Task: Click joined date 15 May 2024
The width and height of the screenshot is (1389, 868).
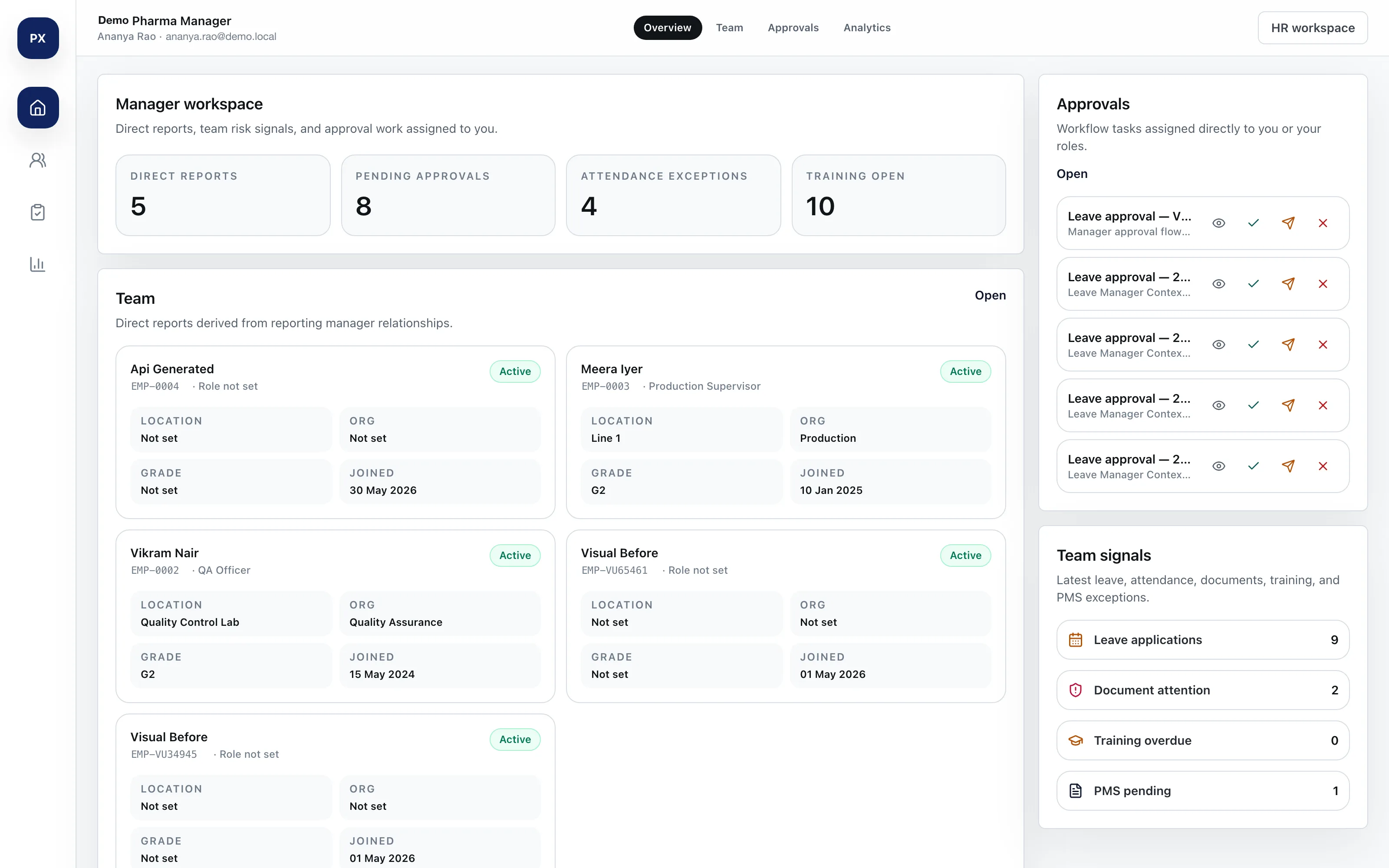Action: tap(382, 674)
